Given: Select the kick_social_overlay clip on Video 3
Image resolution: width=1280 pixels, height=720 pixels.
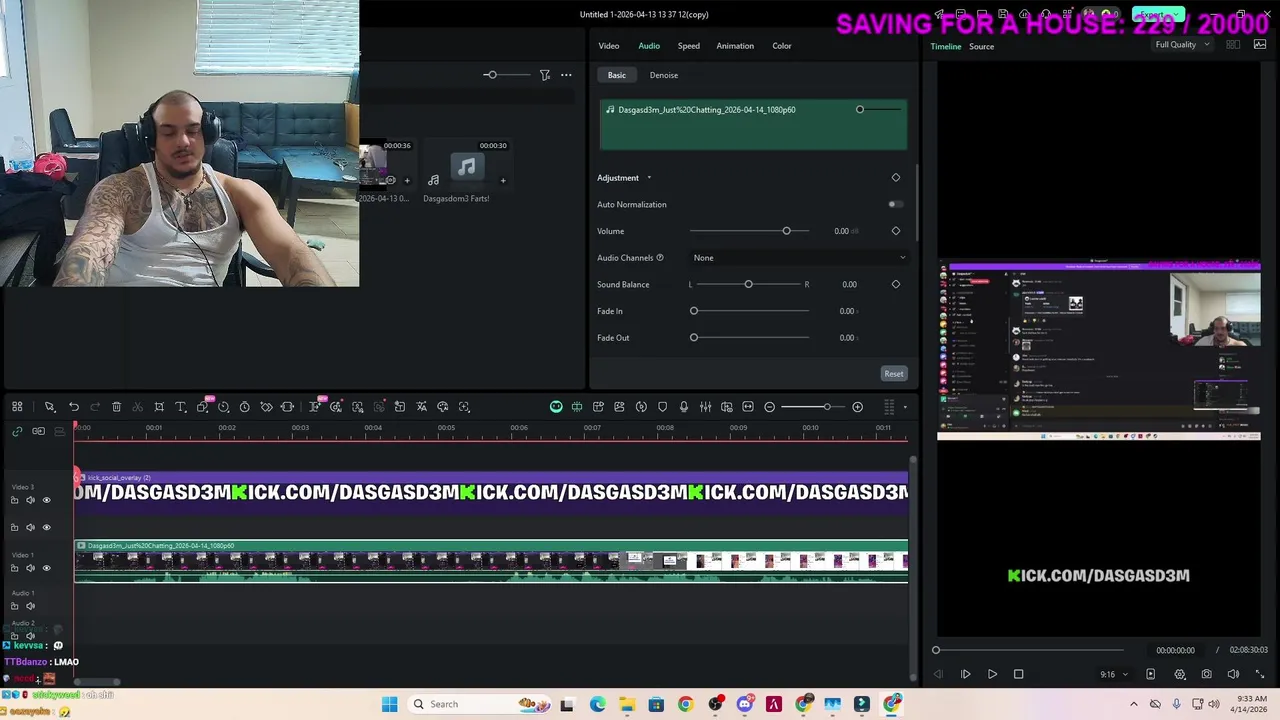Looking at the screenshot, I should (491, 491).
